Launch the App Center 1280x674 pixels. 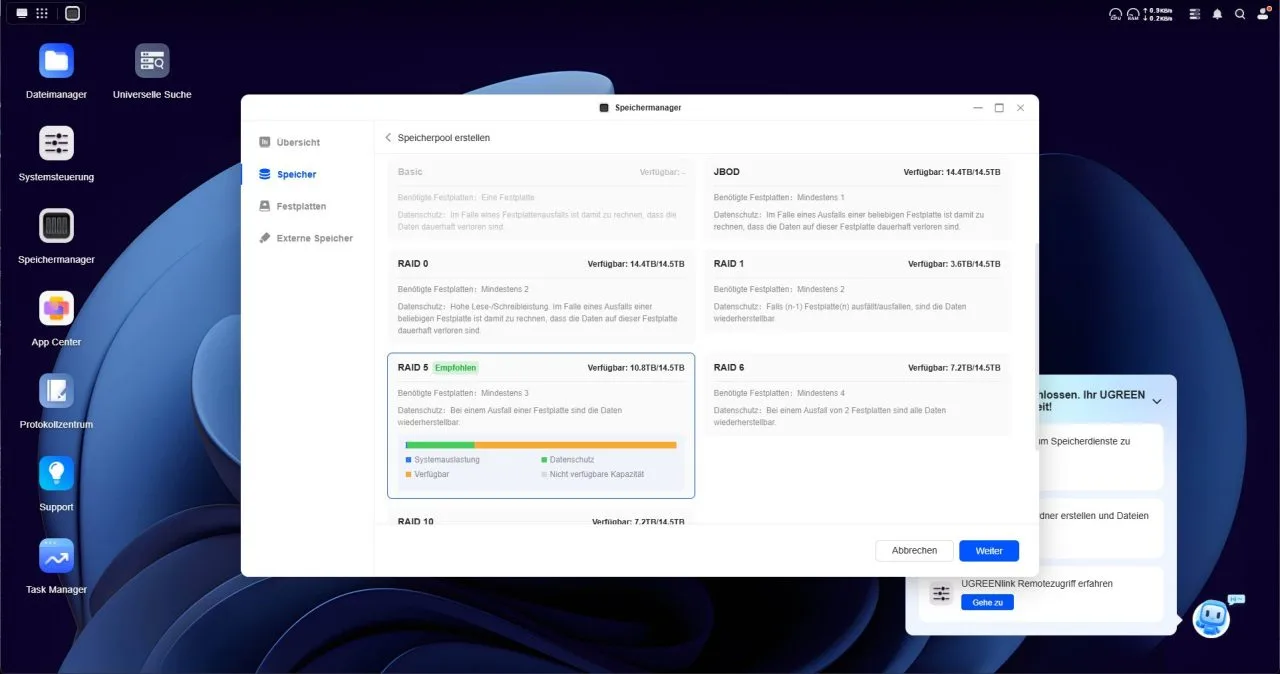56,308
